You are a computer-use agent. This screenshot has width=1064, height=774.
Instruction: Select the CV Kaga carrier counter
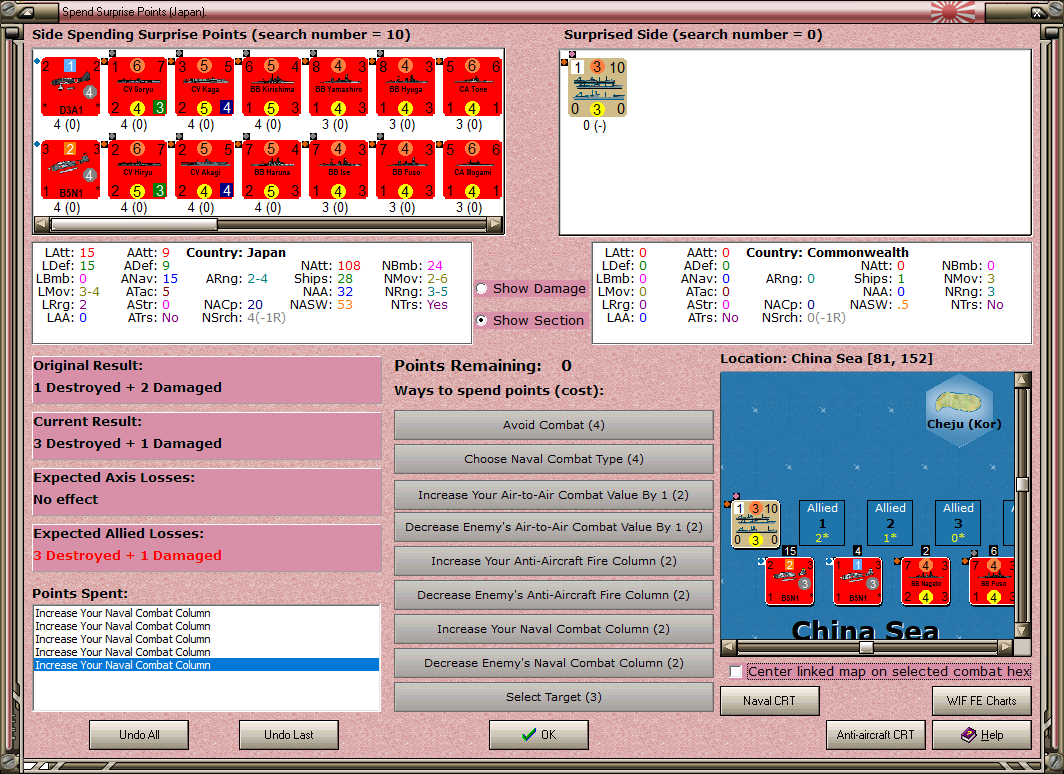[x=205, y=87]
